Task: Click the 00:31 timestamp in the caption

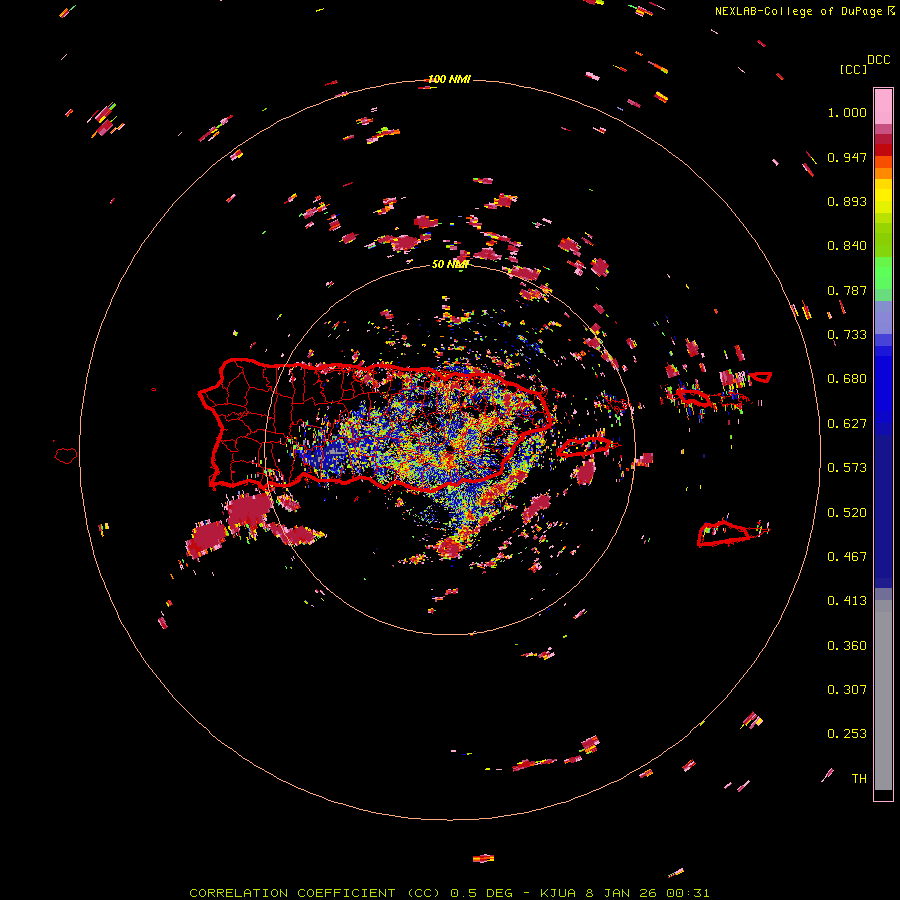Action: [688, 893]
